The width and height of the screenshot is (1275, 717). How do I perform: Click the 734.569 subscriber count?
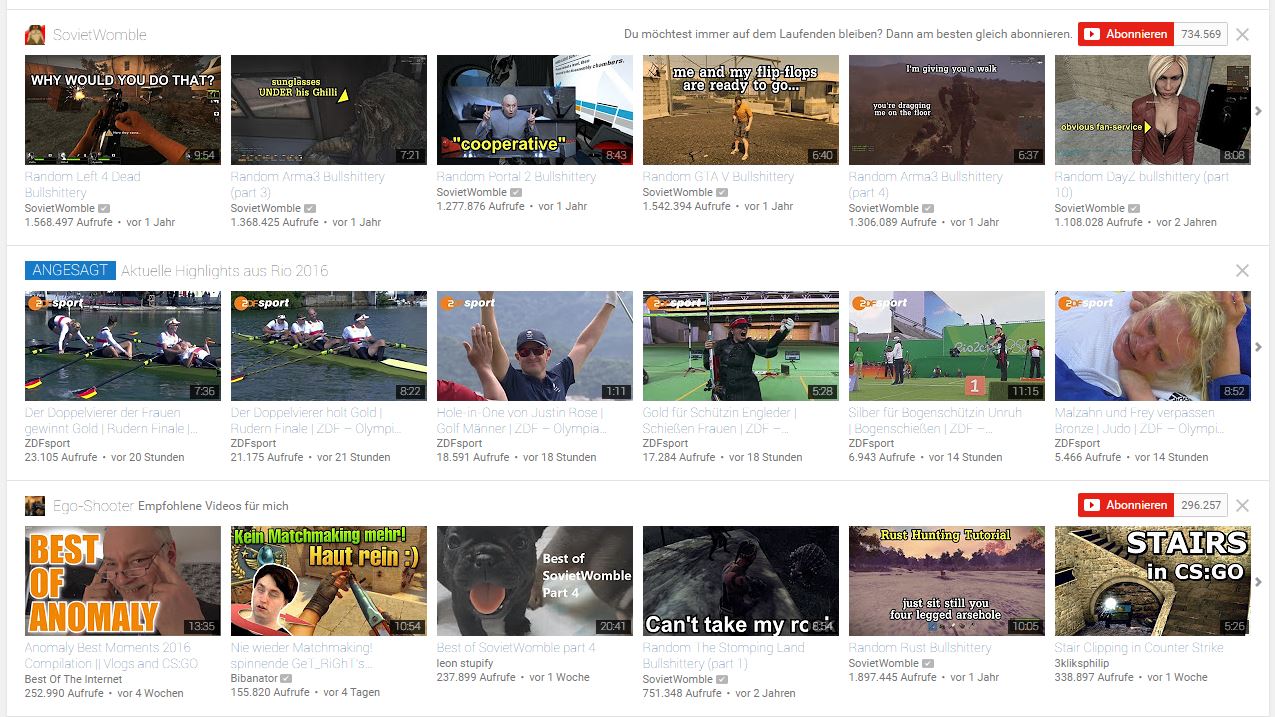(1200, 34)
